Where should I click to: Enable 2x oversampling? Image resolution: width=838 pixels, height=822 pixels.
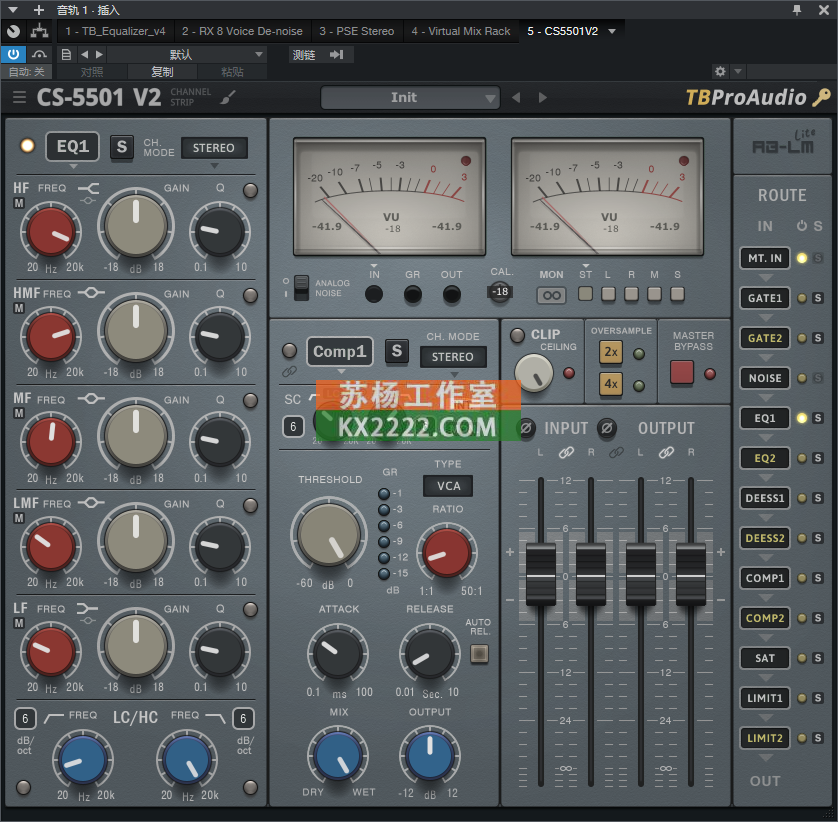pos(611,352)
